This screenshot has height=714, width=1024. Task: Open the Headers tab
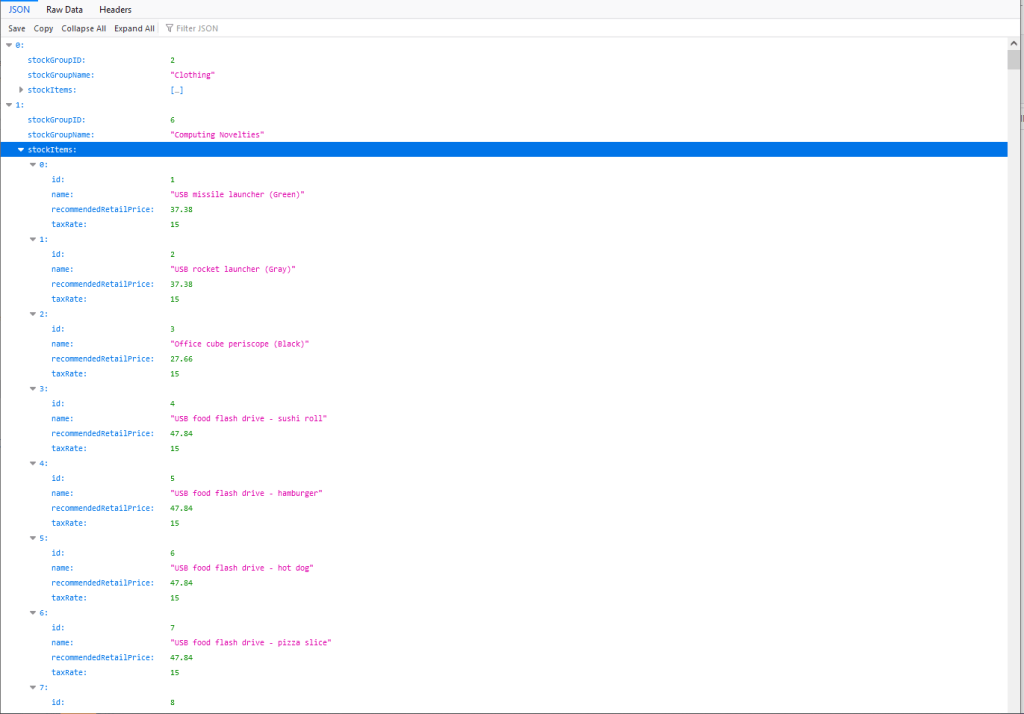point(115,9)
